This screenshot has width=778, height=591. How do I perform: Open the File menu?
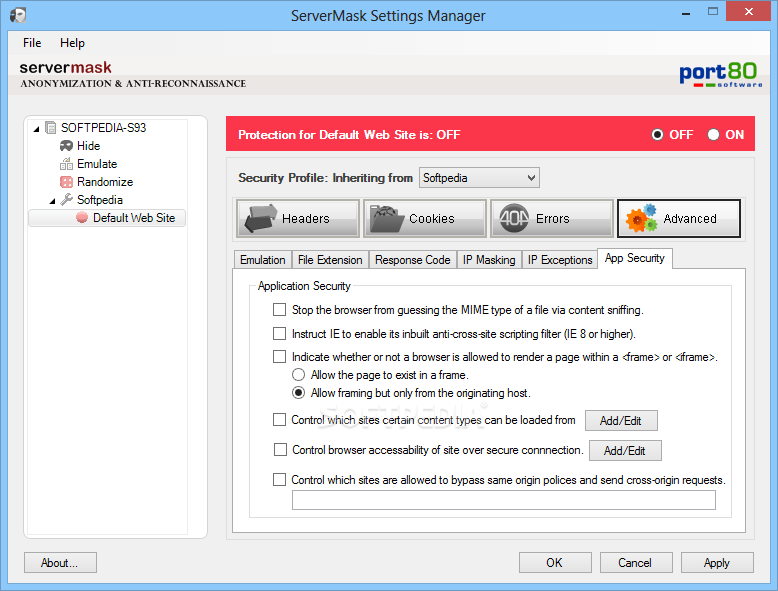point(32,43)
